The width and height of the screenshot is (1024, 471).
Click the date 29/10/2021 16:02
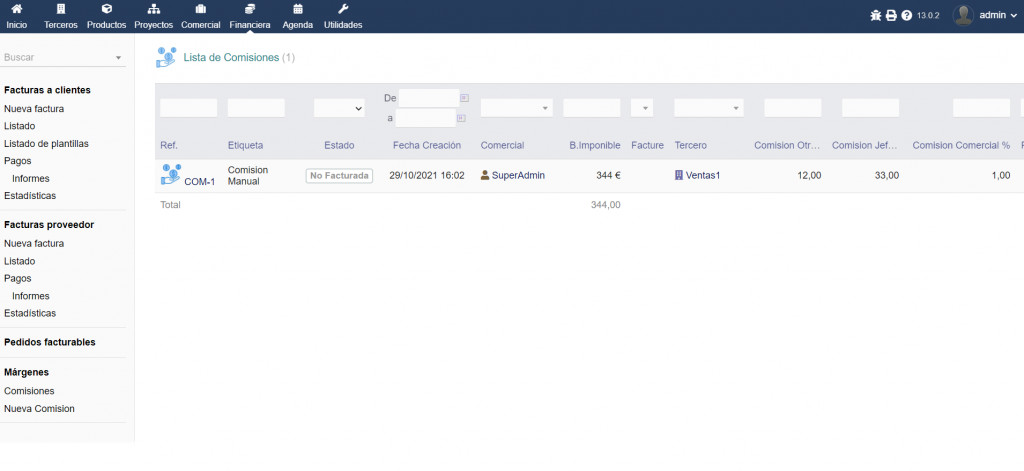[x=426, y=175]
